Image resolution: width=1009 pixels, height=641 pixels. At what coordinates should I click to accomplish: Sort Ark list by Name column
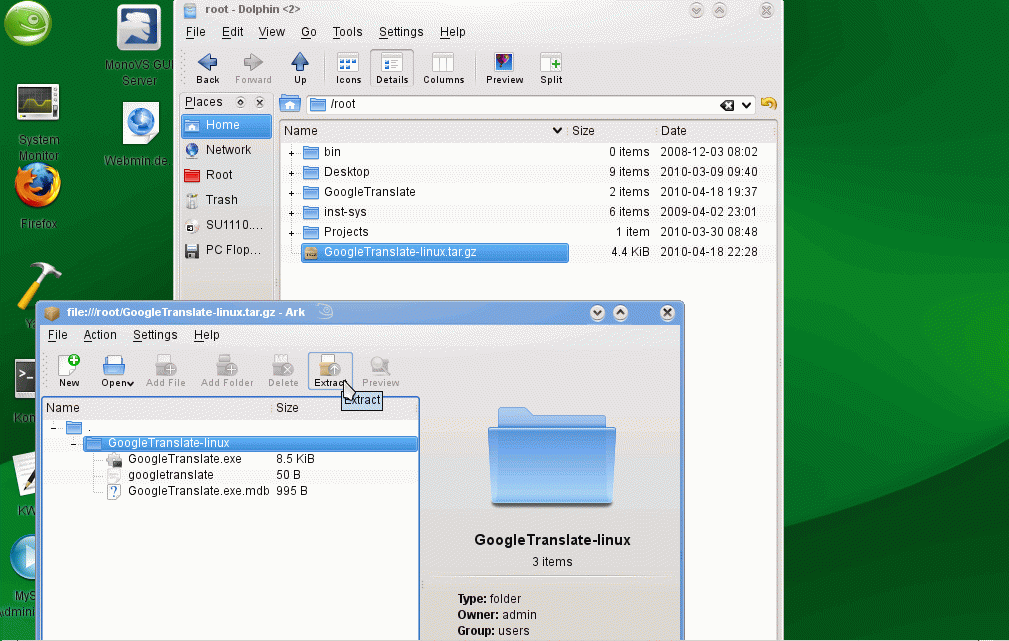coord(157,408)
